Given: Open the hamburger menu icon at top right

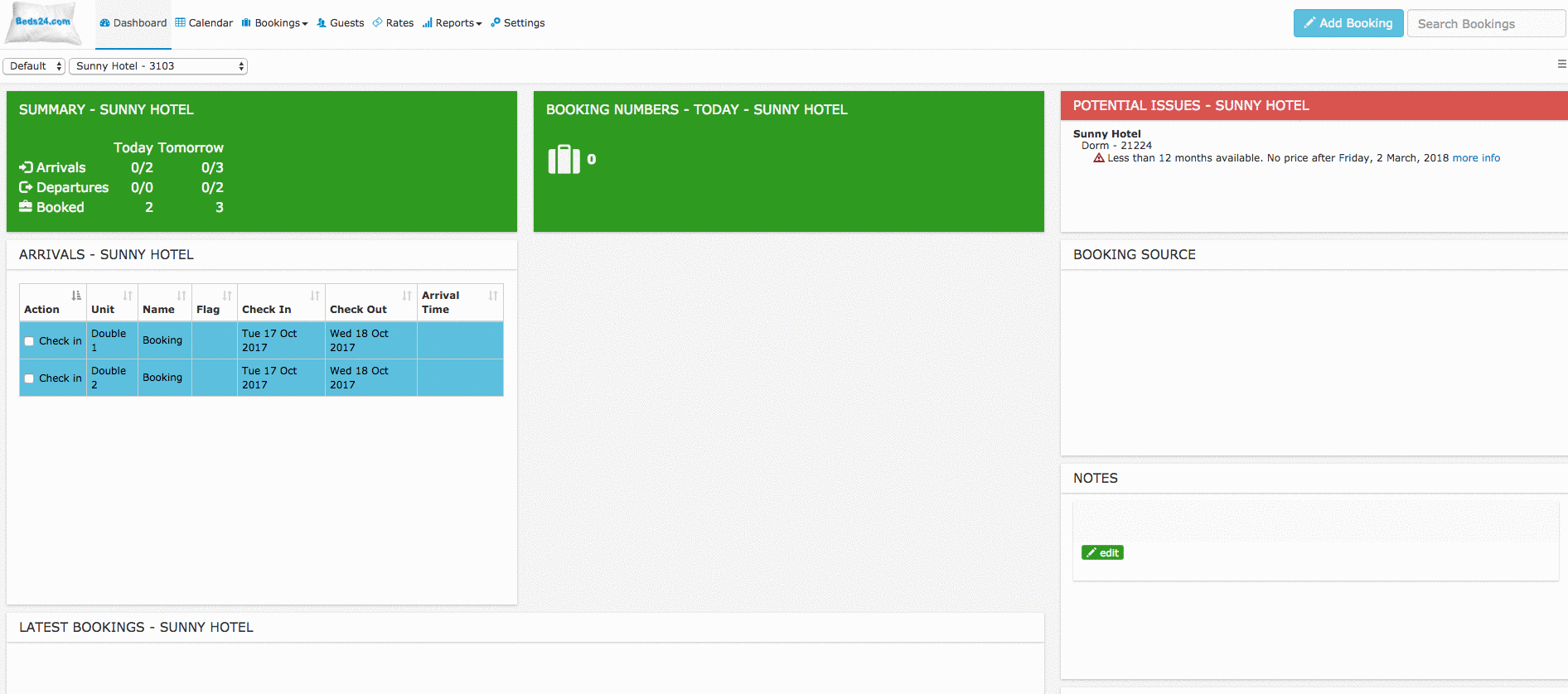Looking at the screenshot, I should pos(1561,64).
